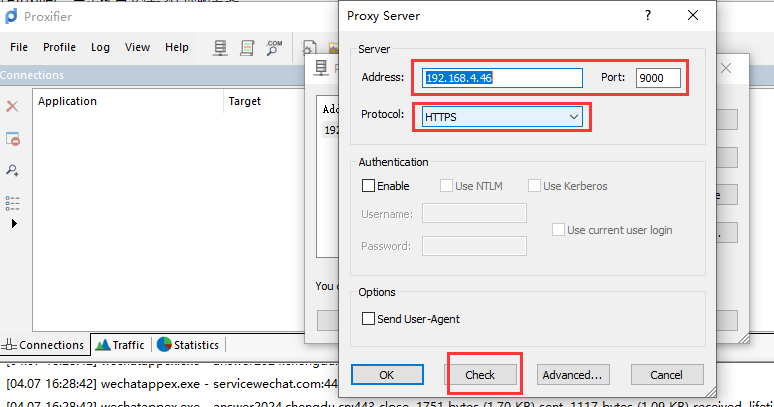Open Advanced... settings
This screenshot has height=407, width=774.
(x=573, y=375)
